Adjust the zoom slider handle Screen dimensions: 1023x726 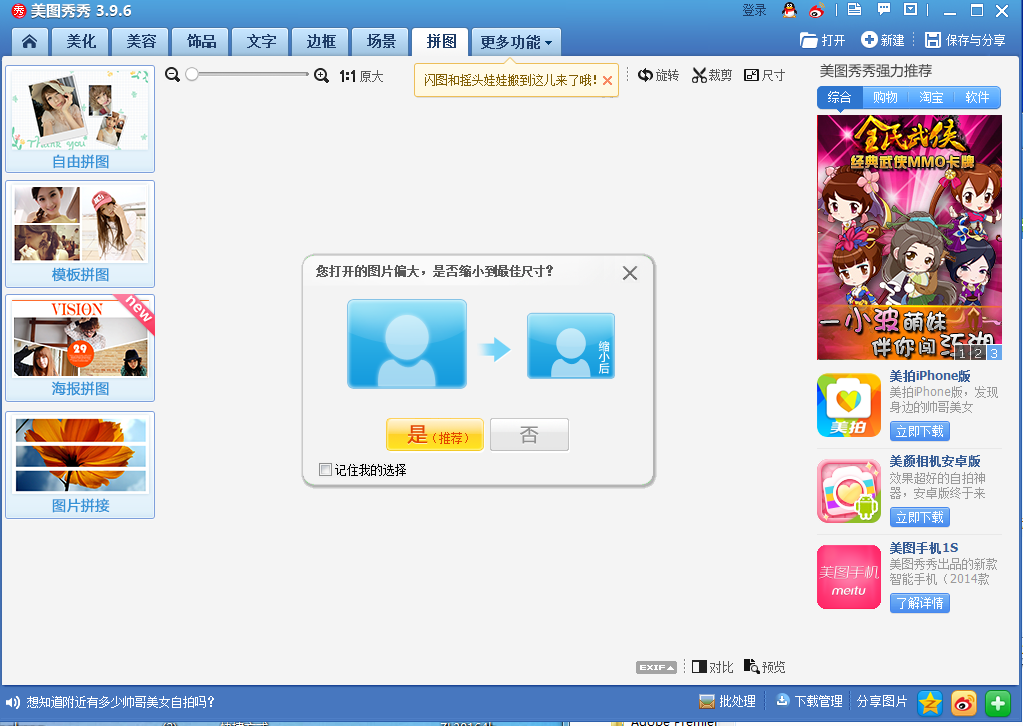[x=192, y=74]
